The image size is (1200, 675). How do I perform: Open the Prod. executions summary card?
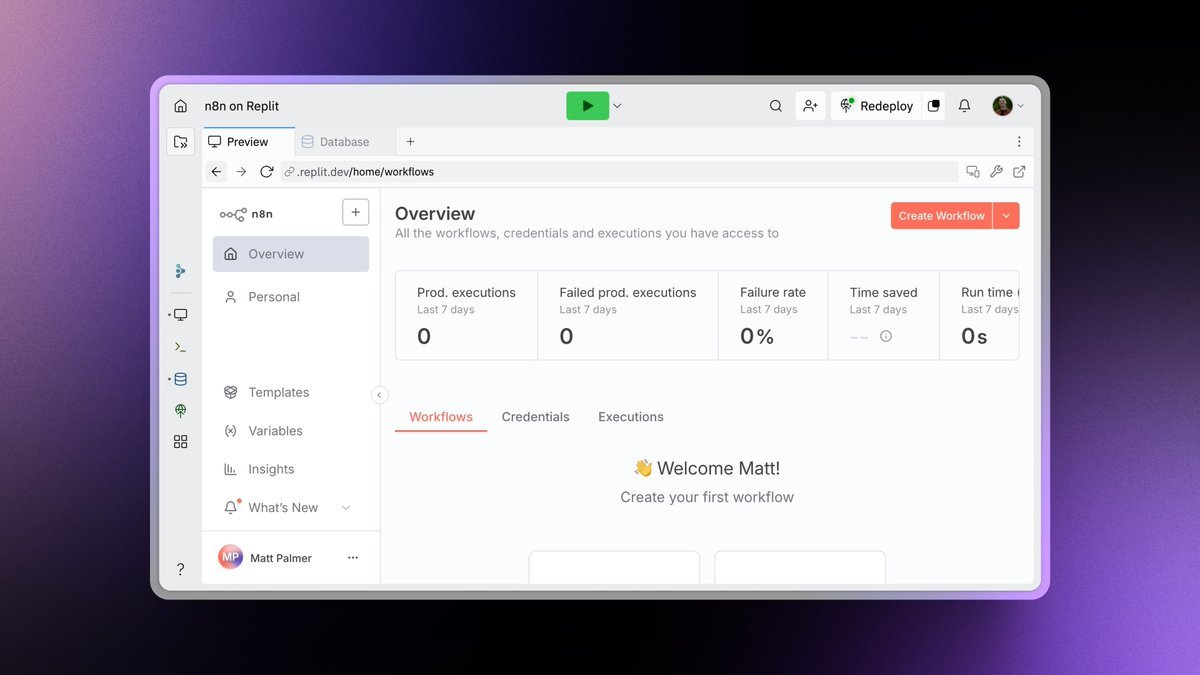(466, 315)
